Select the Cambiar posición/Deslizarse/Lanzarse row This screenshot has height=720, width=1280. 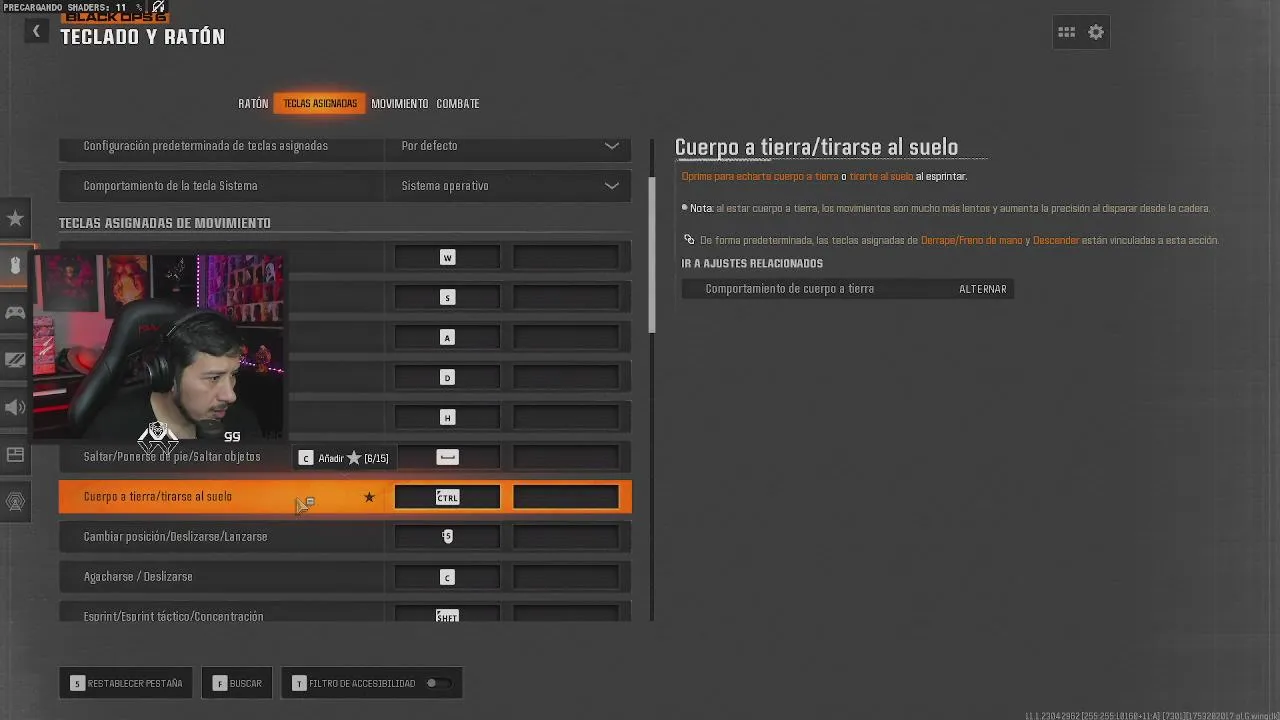tap(345, 537)
